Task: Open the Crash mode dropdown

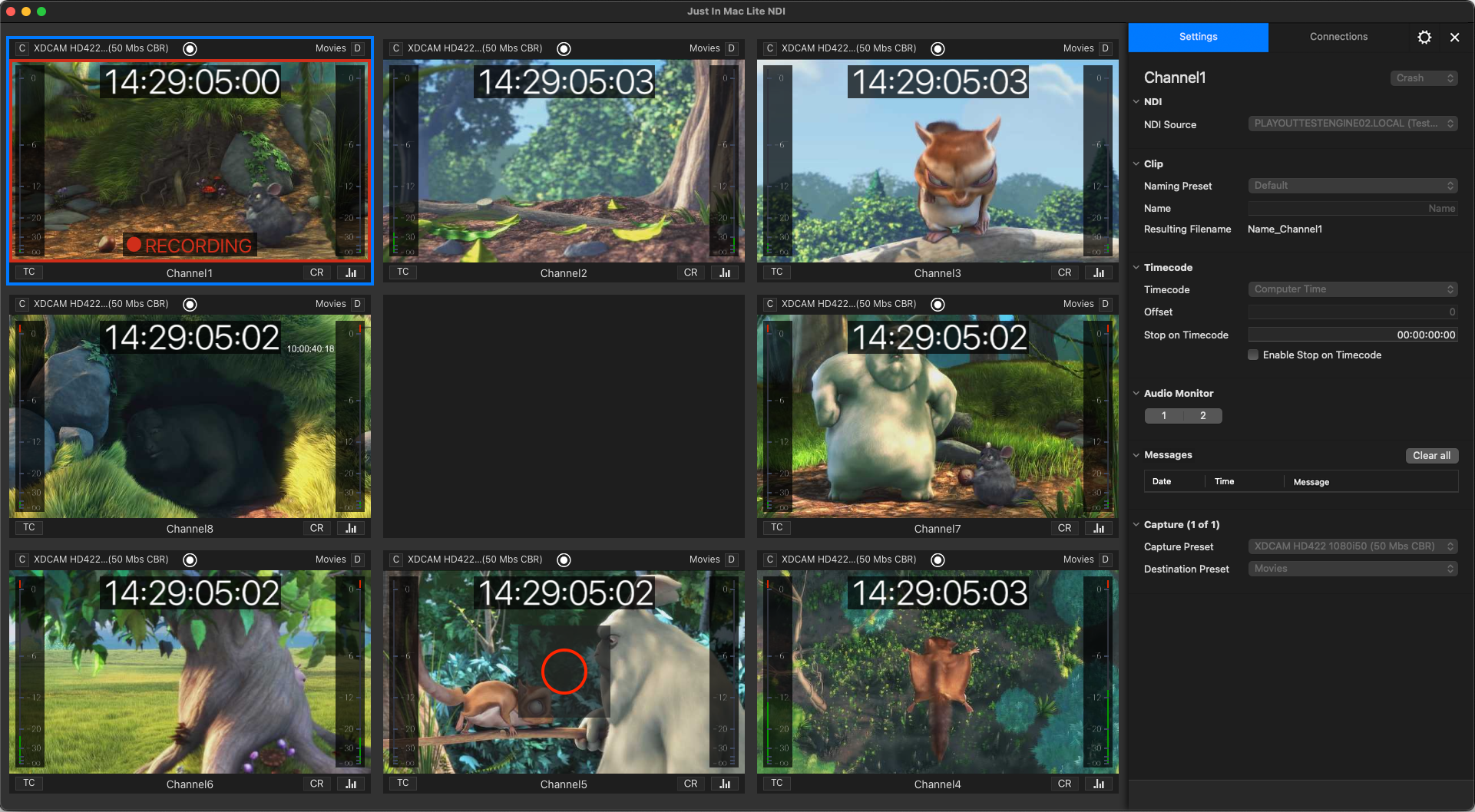Action: (1424, 78)
